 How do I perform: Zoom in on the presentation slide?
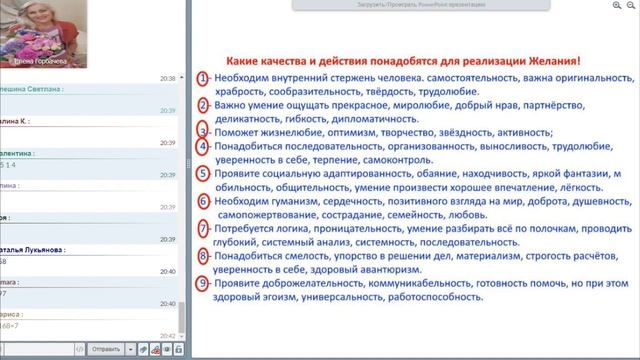coord(617,5)
